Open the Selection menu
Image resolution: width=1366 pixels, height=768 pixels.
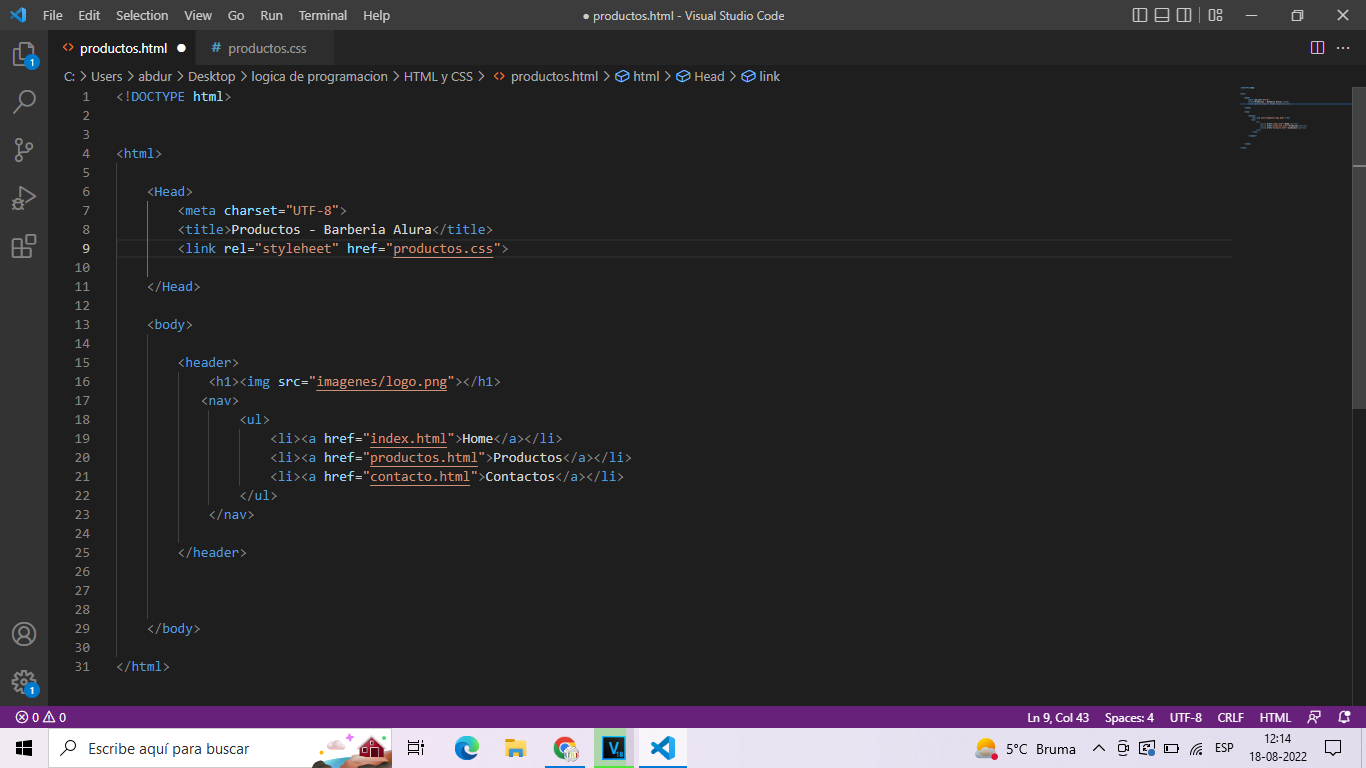point(142,15)
